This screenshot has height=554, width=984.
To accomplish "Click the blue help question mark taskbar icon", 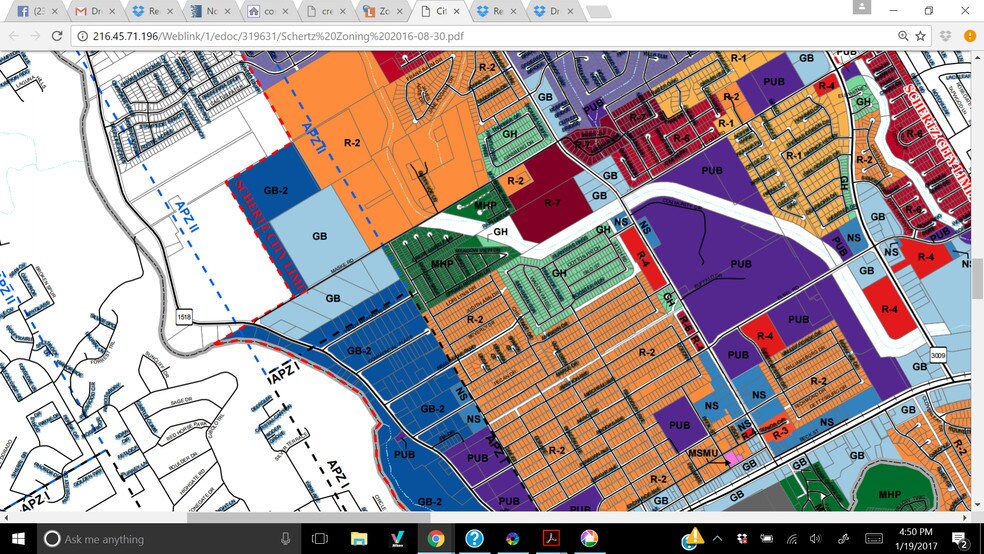I will (x=474, y=539).
